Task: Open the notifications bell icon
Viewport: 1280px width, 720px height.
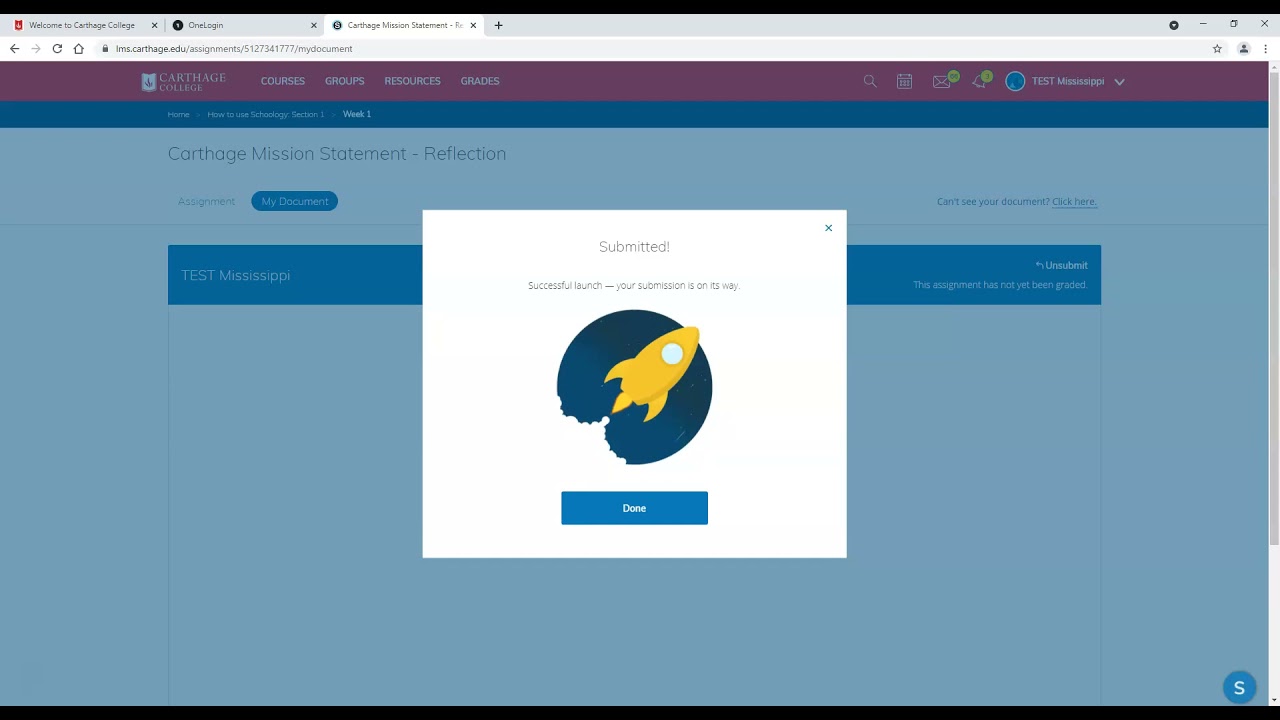Action: (979, 81)
